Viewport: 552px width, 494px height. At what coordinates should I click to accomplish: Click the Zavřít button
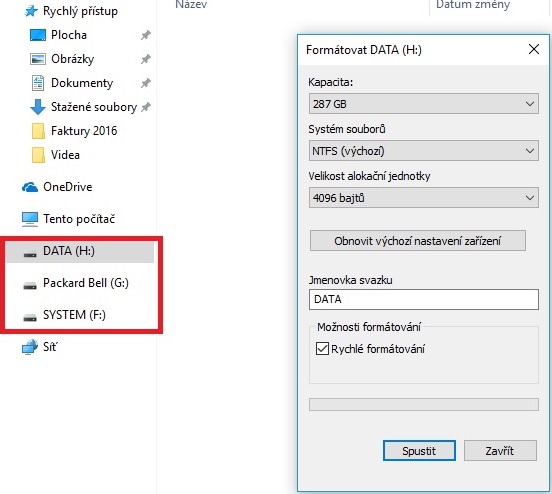500,450
